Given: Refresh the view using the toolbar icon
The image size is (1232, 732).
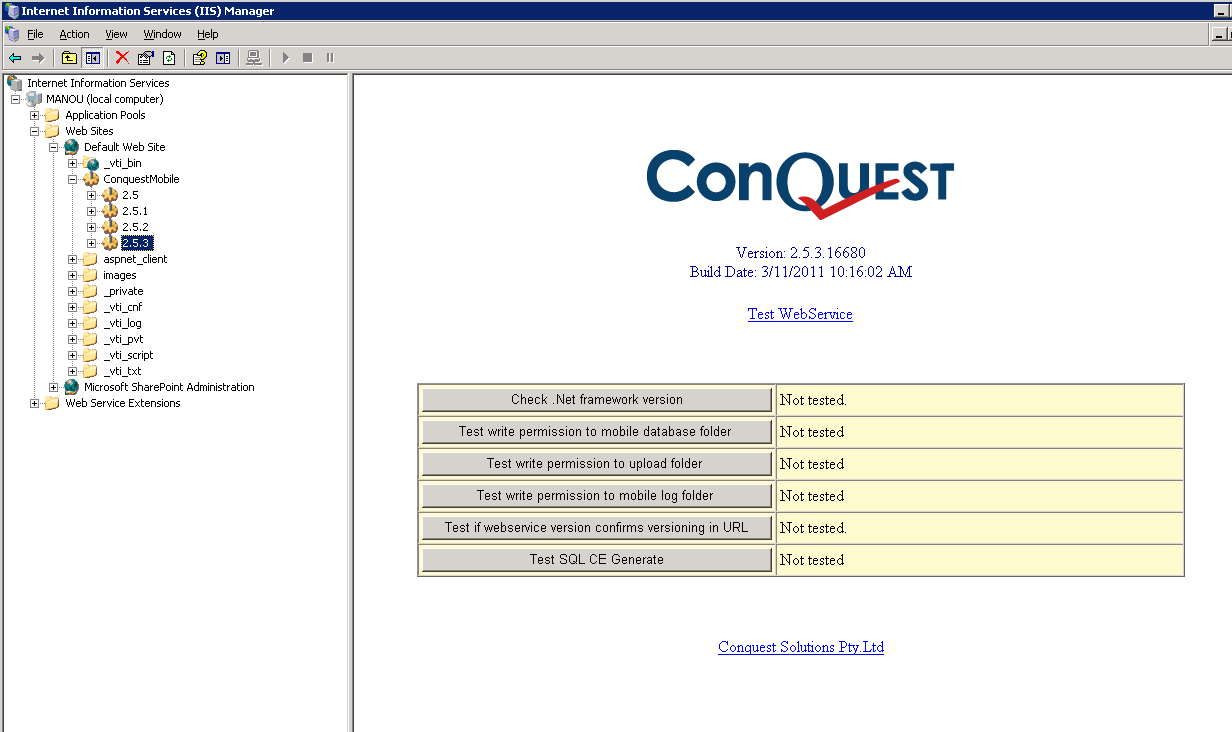Looking at the screenshot, I should [169, 58].
